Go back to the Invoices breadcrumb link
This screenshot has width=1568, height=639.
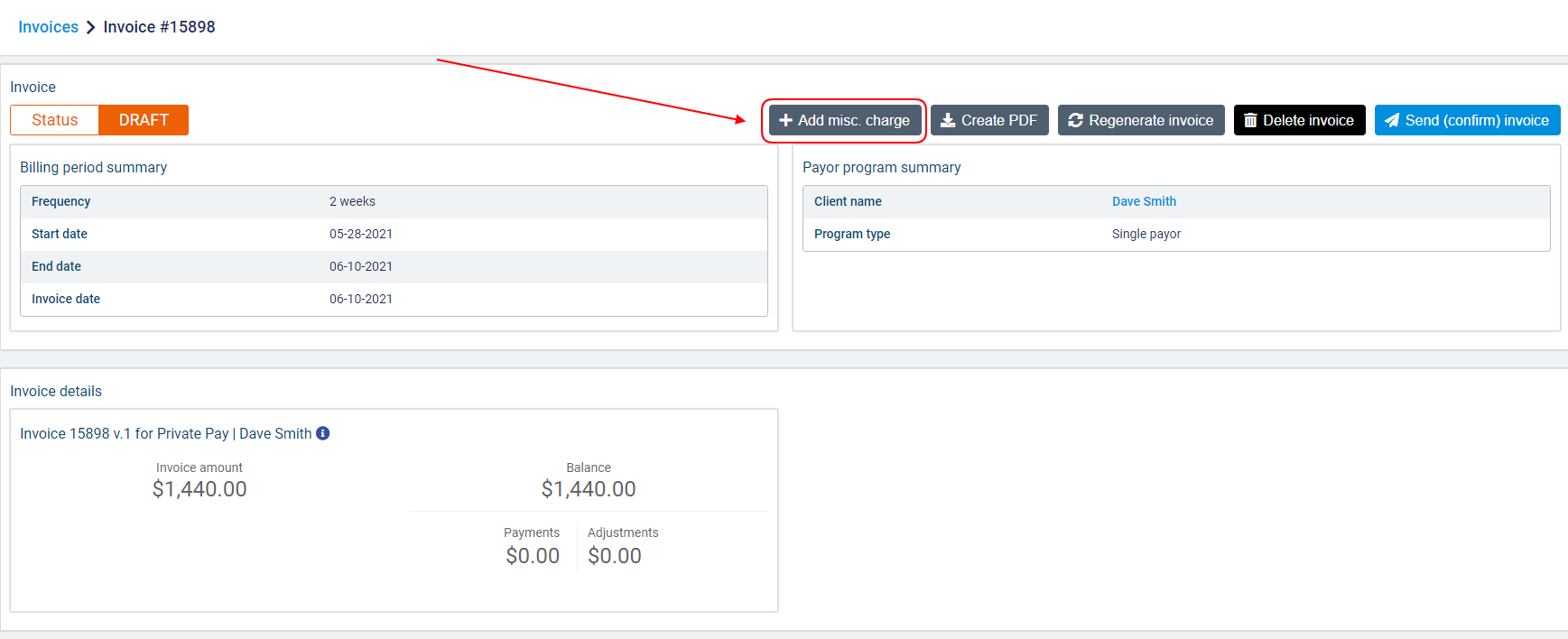pyautogui.click(x=48, y=27)
